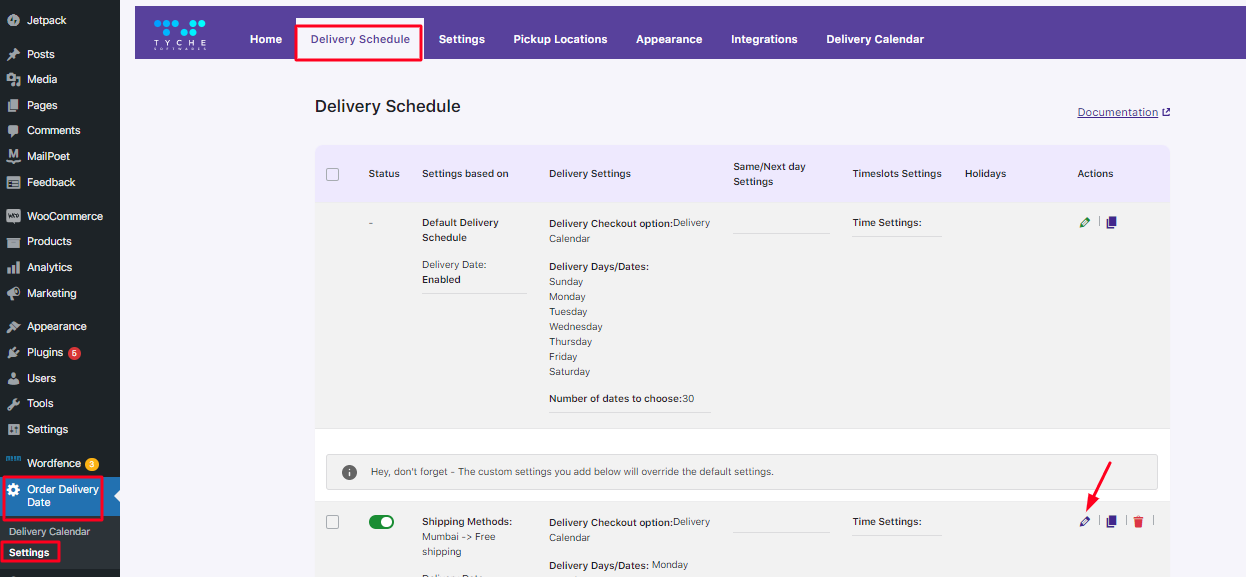The image size is (1246, 577).
Task: Check the Mumbai Free shipping row checkbox
Action: click(333, 522)
